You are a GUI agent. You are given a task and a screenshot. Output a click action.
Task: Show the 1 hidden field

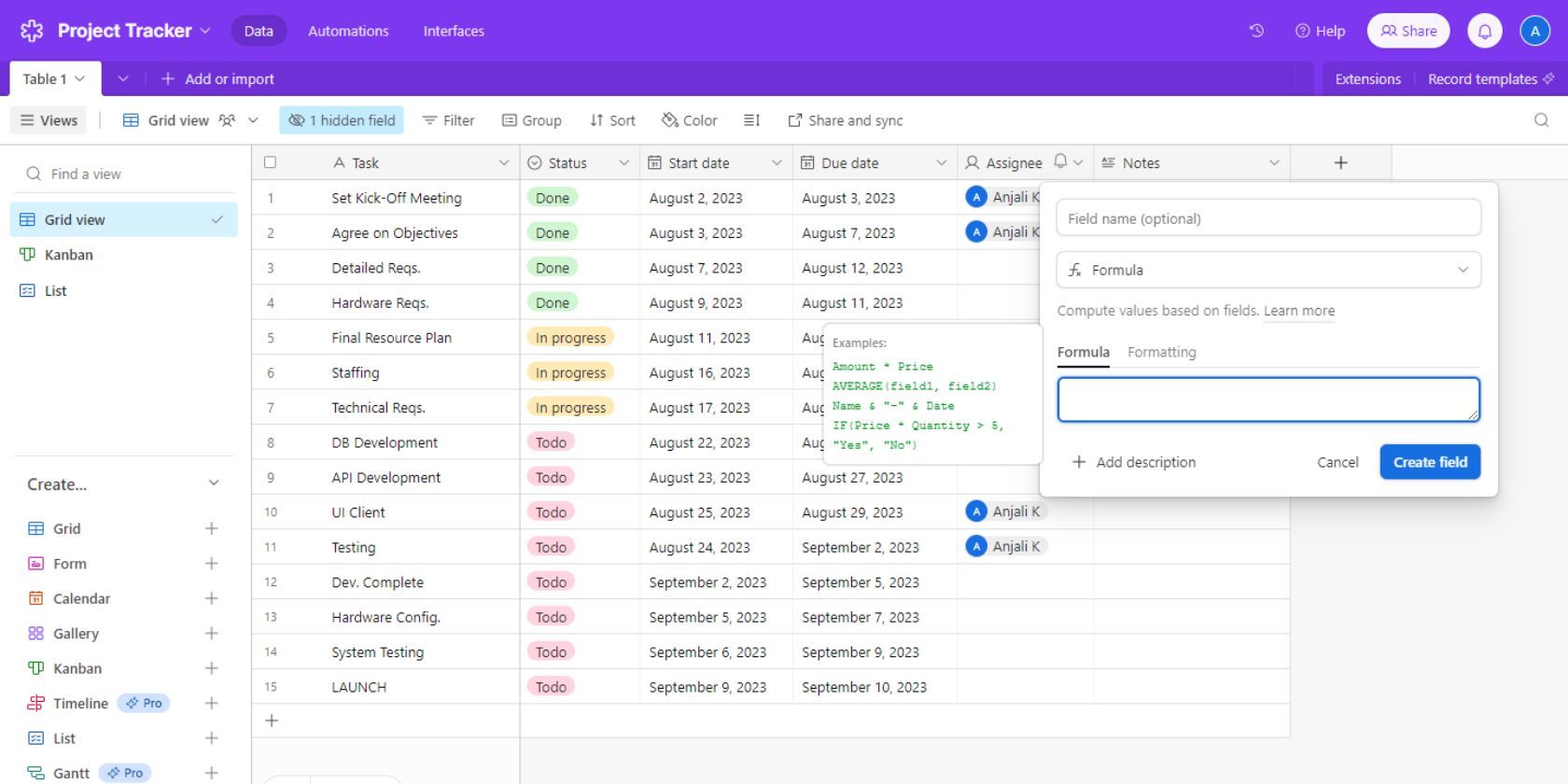[342, 120]
